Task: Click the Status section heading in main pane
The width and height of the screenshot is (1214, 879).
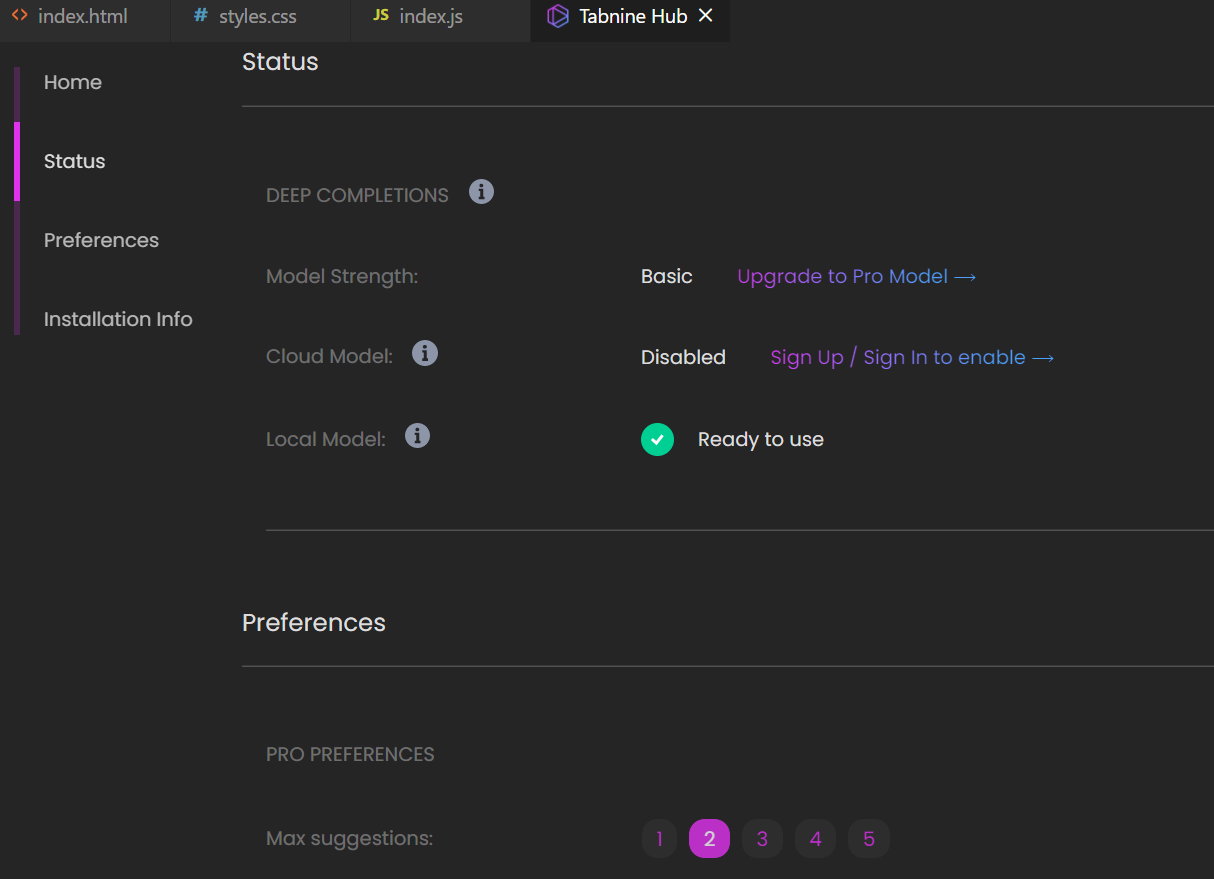Action: (x=280, y=61)
